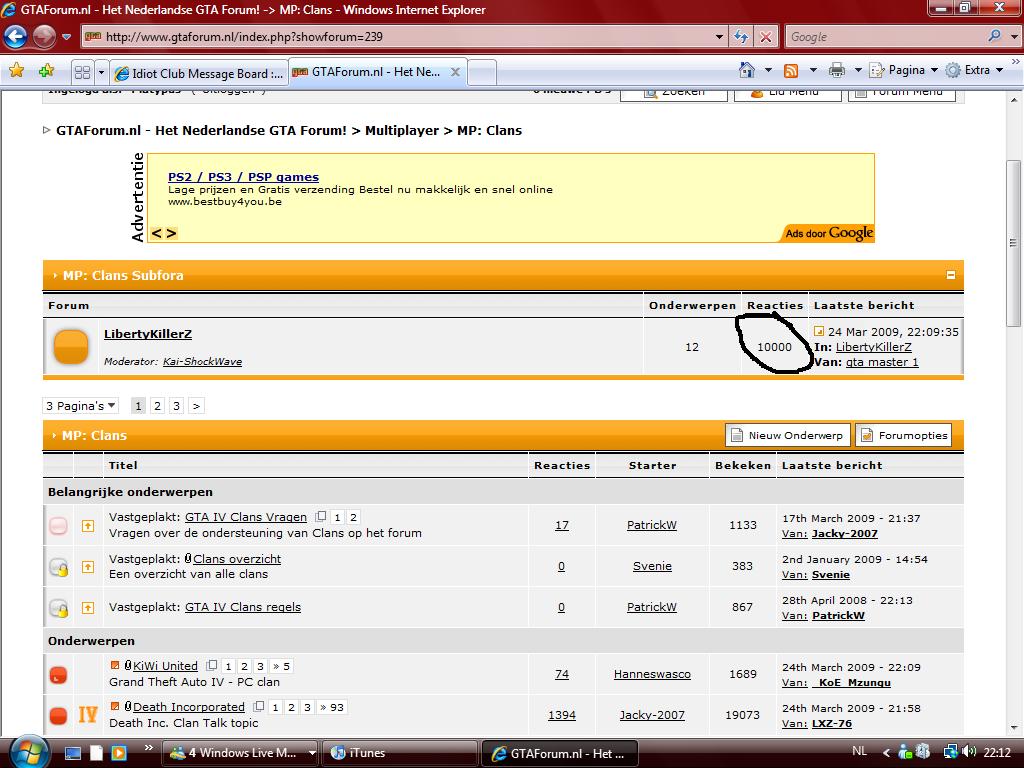Go to page 2 of the topic list
Image resolution: width=1024 pixels, height=768 pixels.
point(157,406)
